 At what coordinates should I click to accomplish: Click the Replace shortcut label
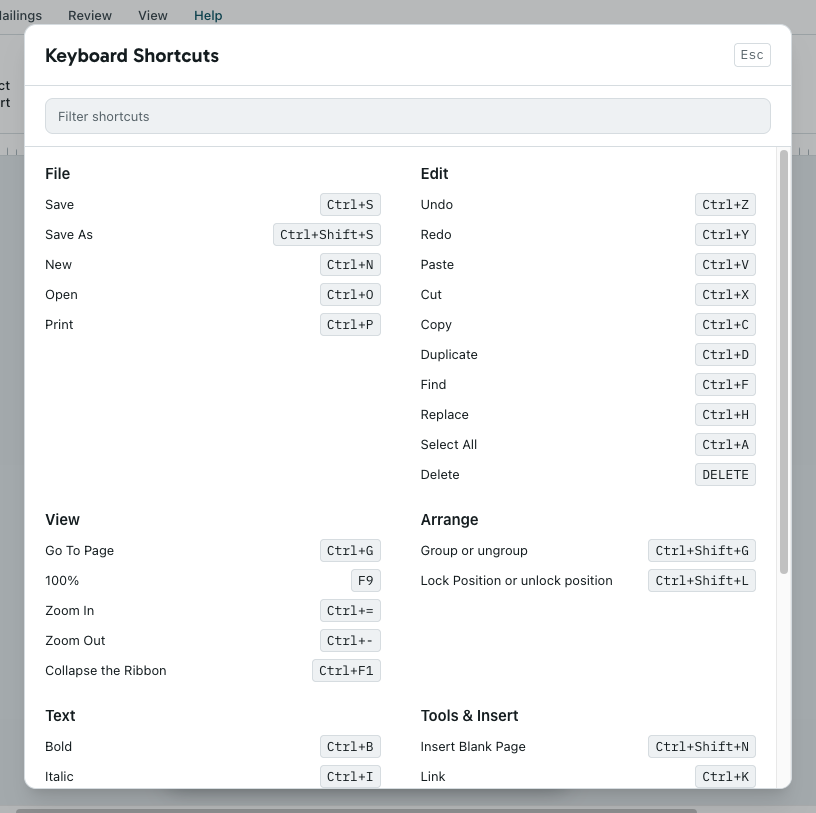tap(444, 415)
